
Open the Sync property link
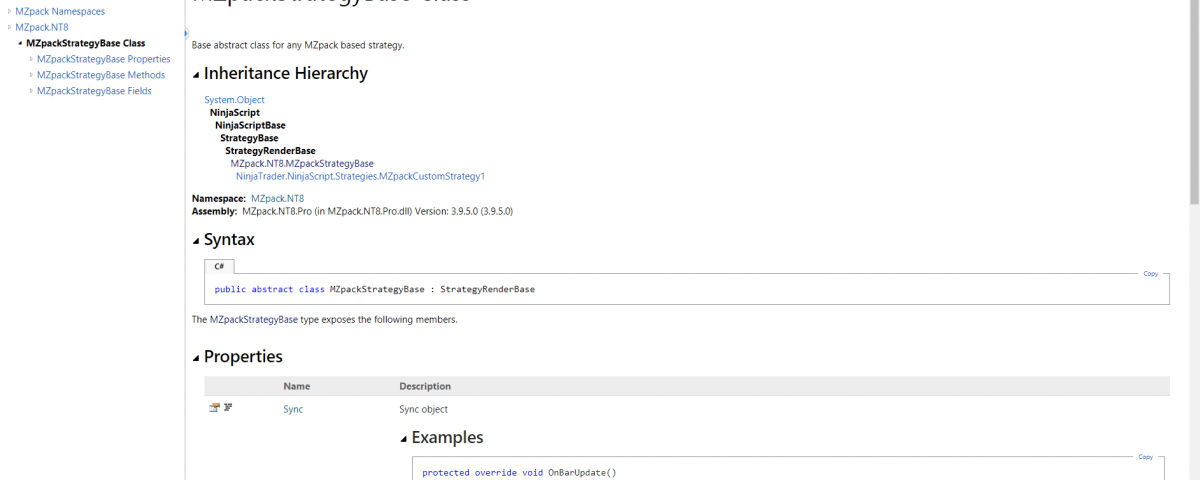pyautogui.click(x=293, y=409)
